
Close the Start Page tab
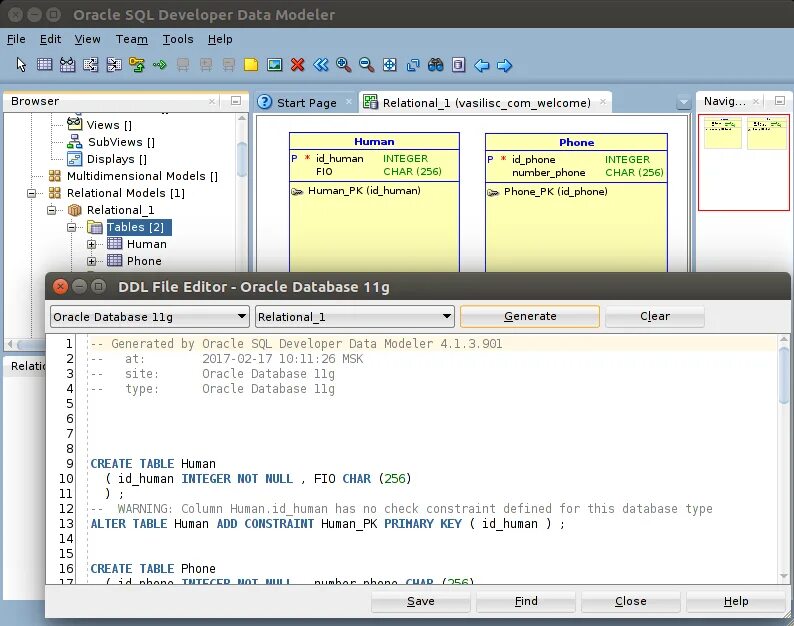click(349, 102)
